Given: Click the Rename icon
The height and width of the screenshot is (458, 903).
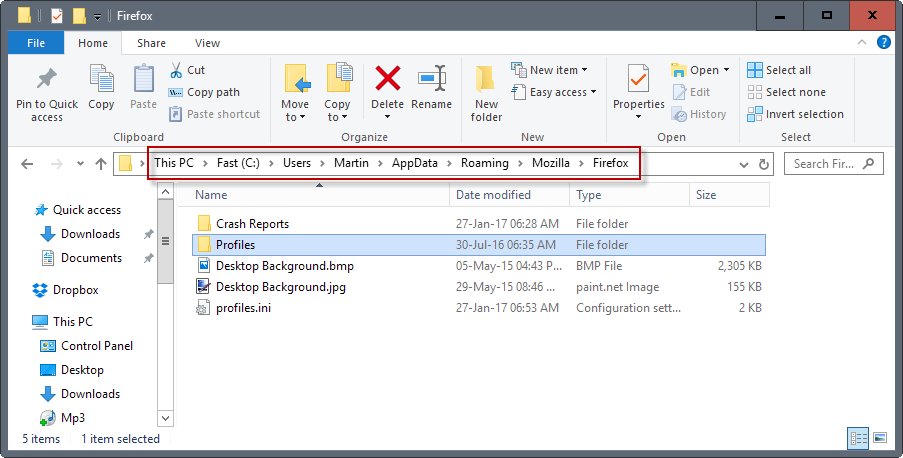Looking at the screenshot, I should (432, 78).
